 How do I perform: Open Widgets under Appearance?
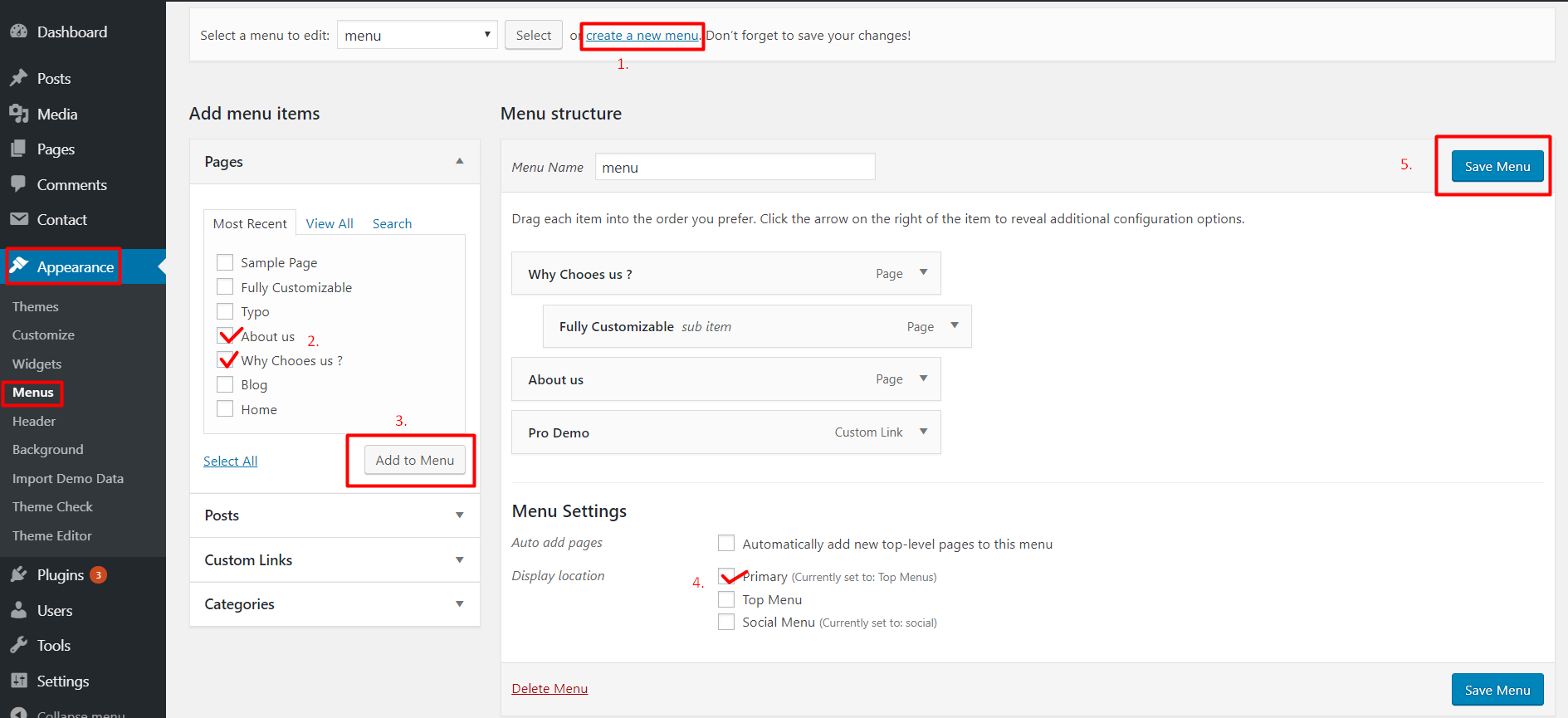pyautogui.click(x=37, y=364)
